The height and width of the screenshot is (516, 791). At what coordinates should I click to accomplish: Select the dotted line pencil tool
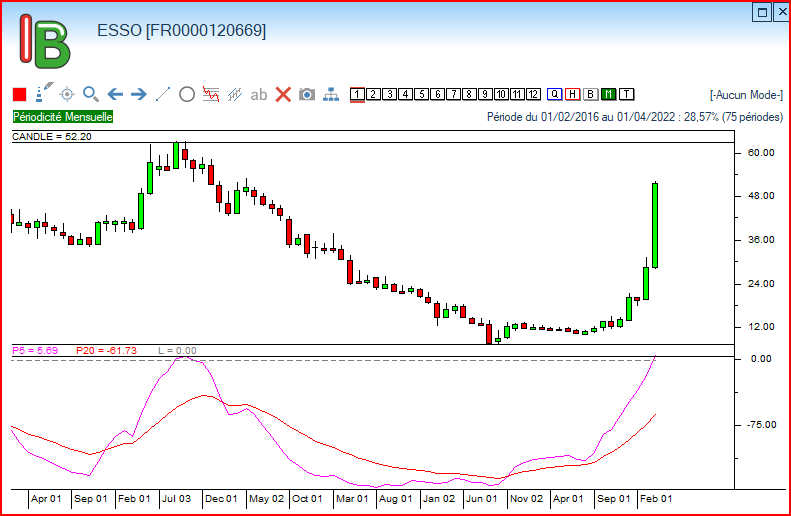coord(44,93)
